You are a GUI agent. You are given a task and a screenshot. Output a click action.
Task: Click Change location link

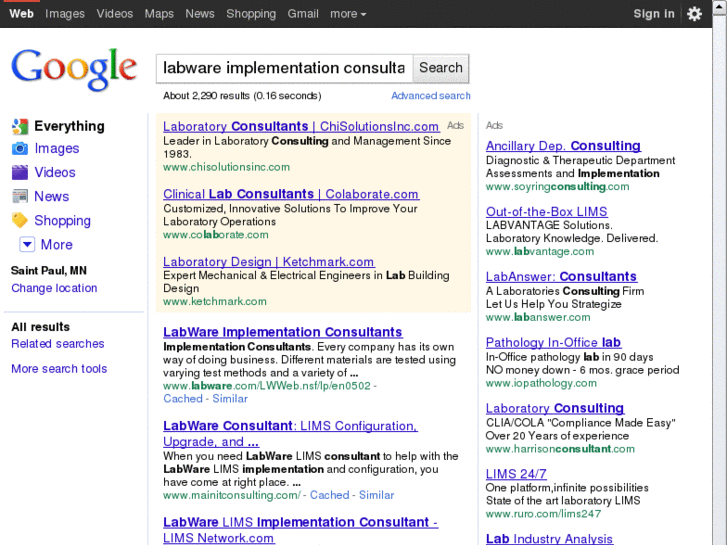[x=54, y=288]
